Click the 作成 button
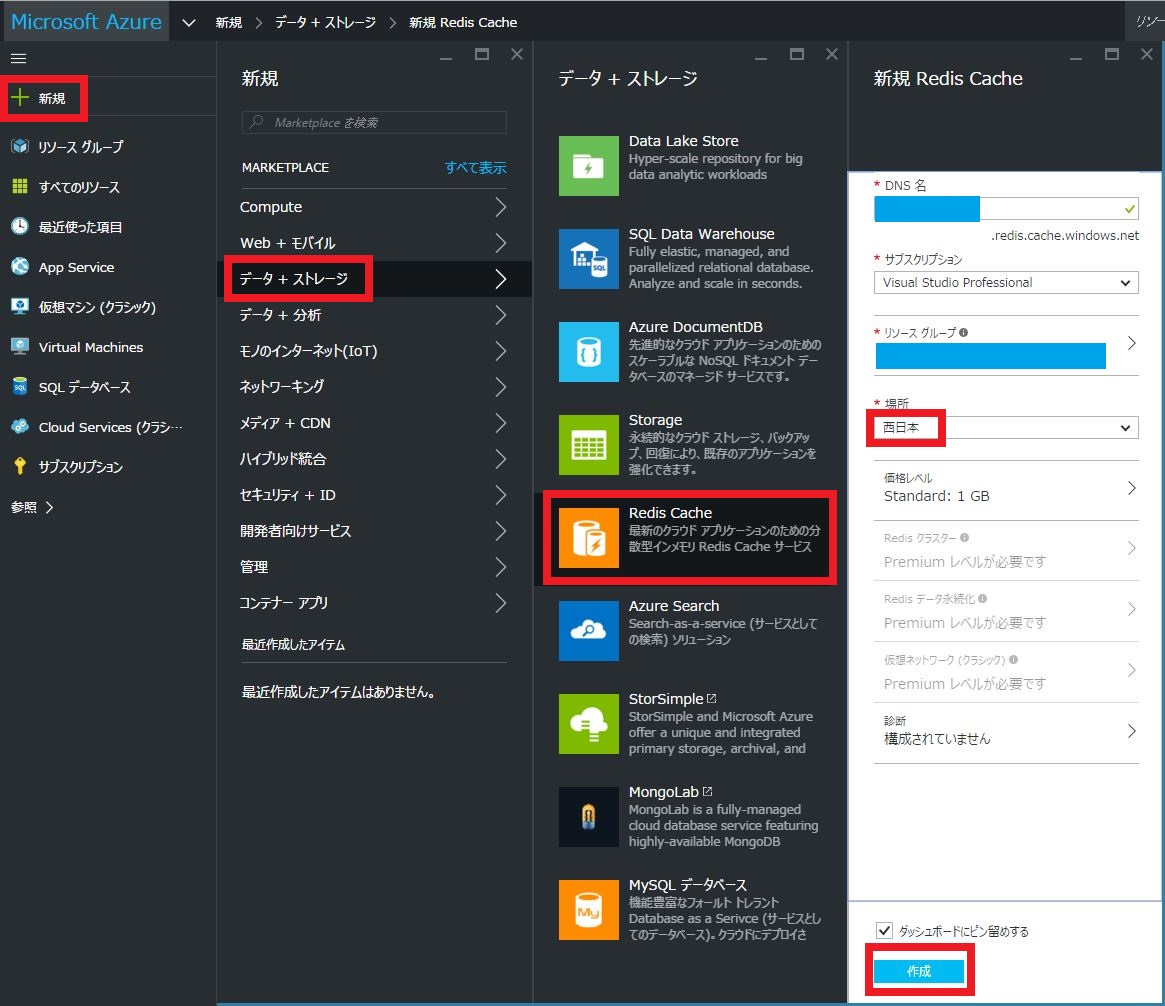Image resolution: width=1165 pixels, height=1006 pixels. [919, 969]
